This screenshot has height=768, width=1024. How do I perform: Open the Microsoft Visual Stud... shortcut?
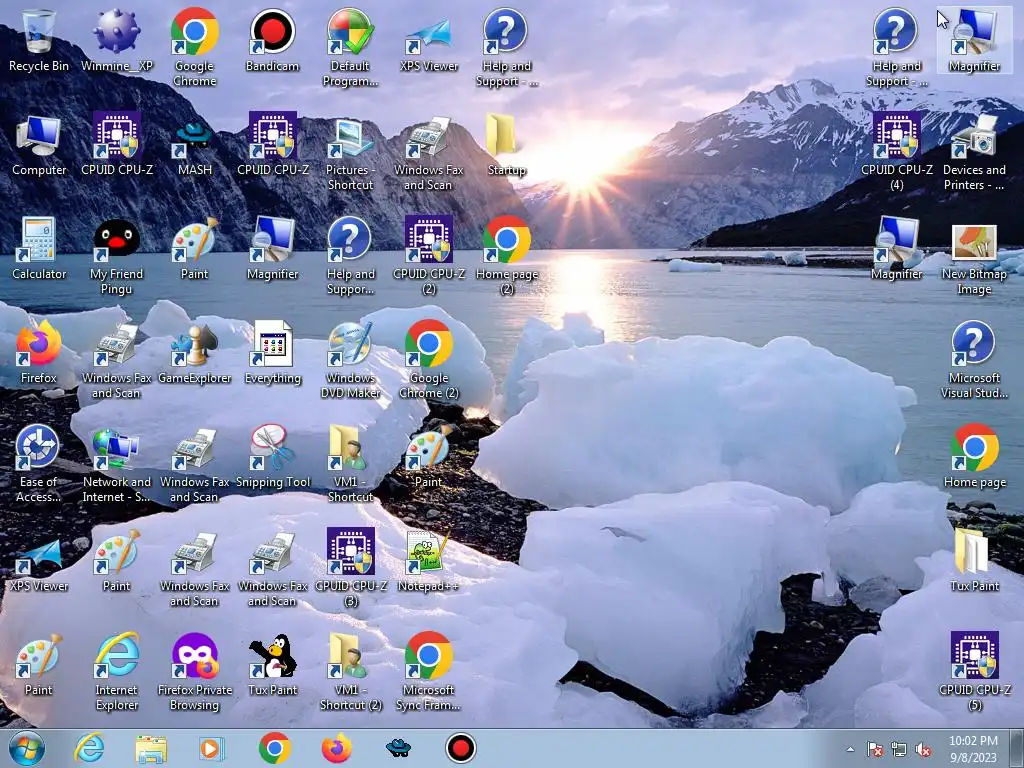974,360
